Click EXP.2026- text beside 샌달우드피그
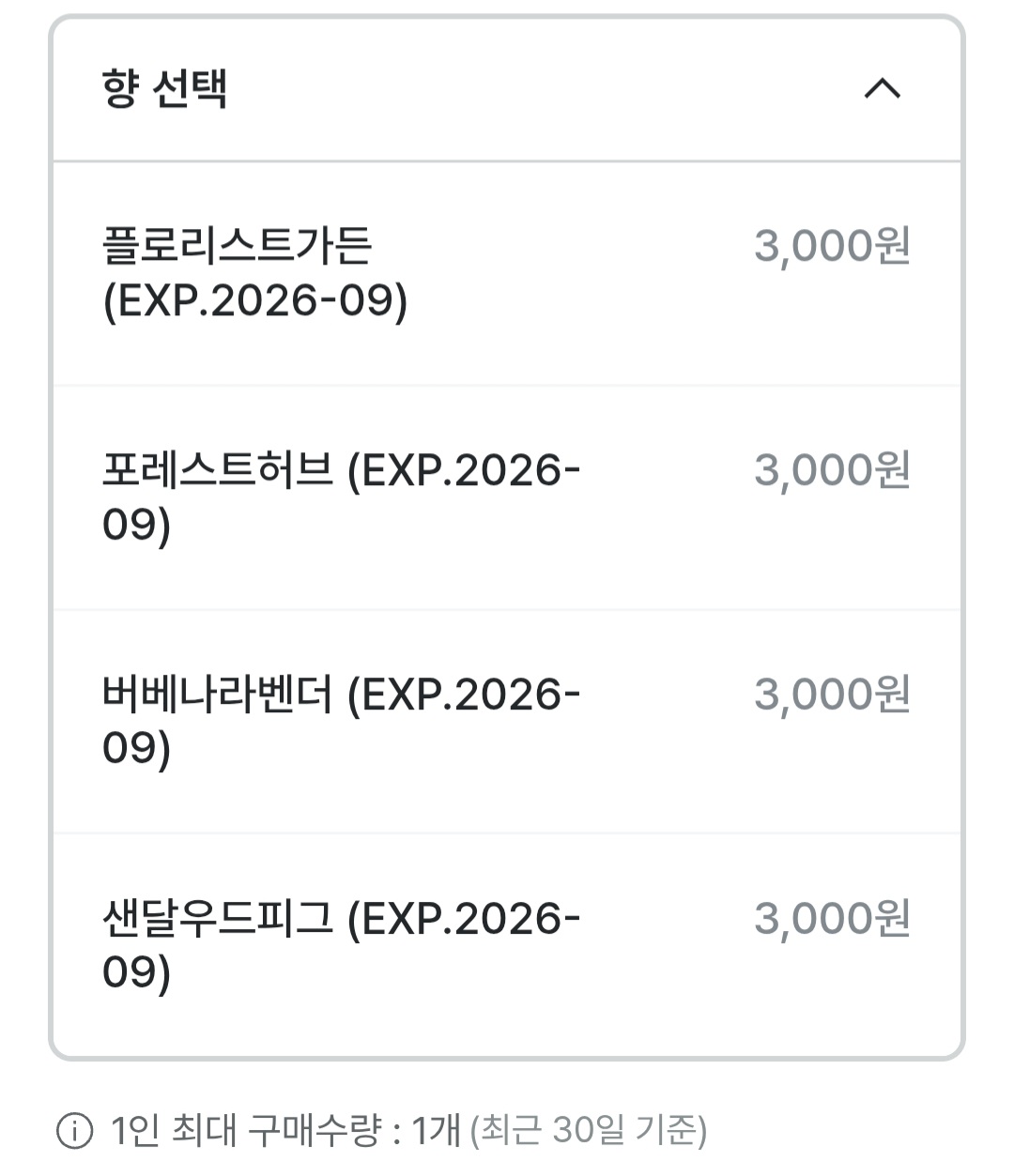 point(464,918)
